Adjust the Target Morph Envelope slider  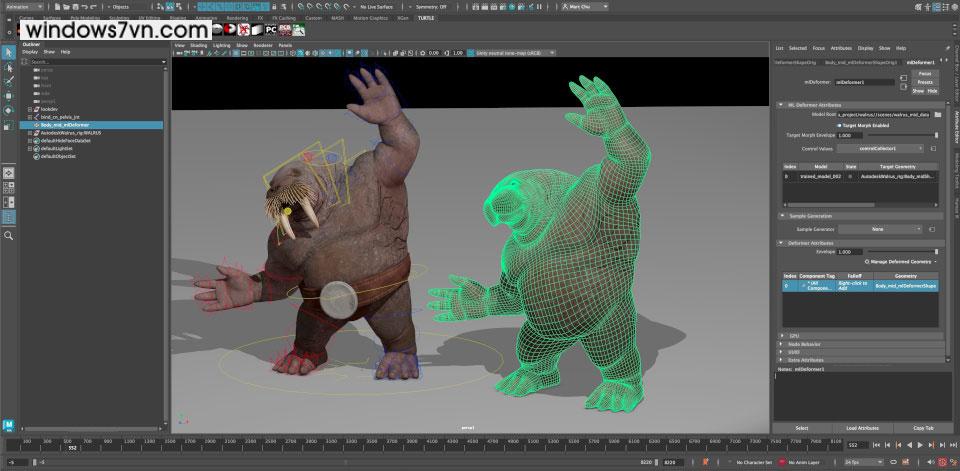coord(900,136)
